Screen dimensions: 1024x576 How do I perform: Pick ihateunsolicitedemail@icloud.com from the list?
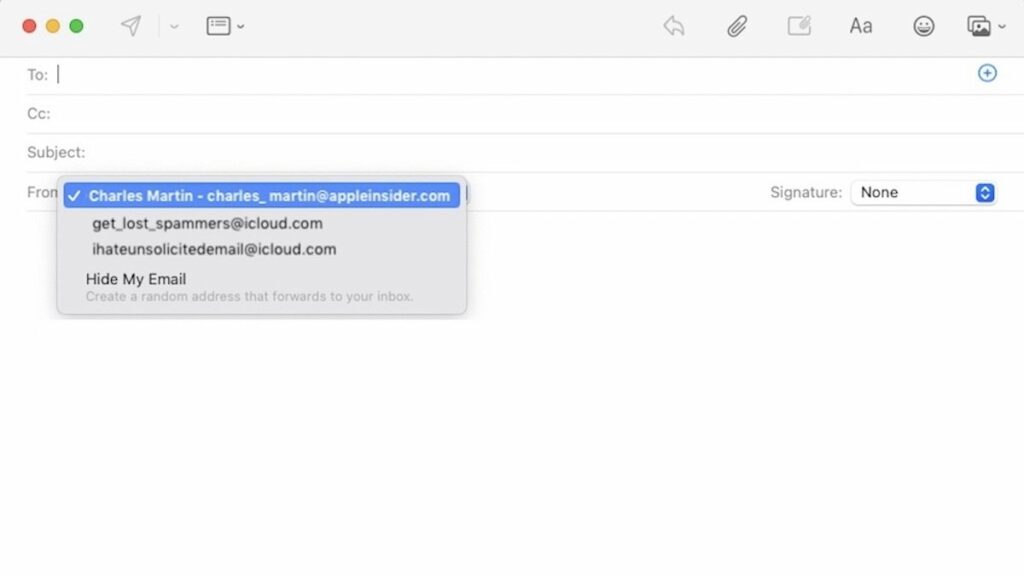214,249
